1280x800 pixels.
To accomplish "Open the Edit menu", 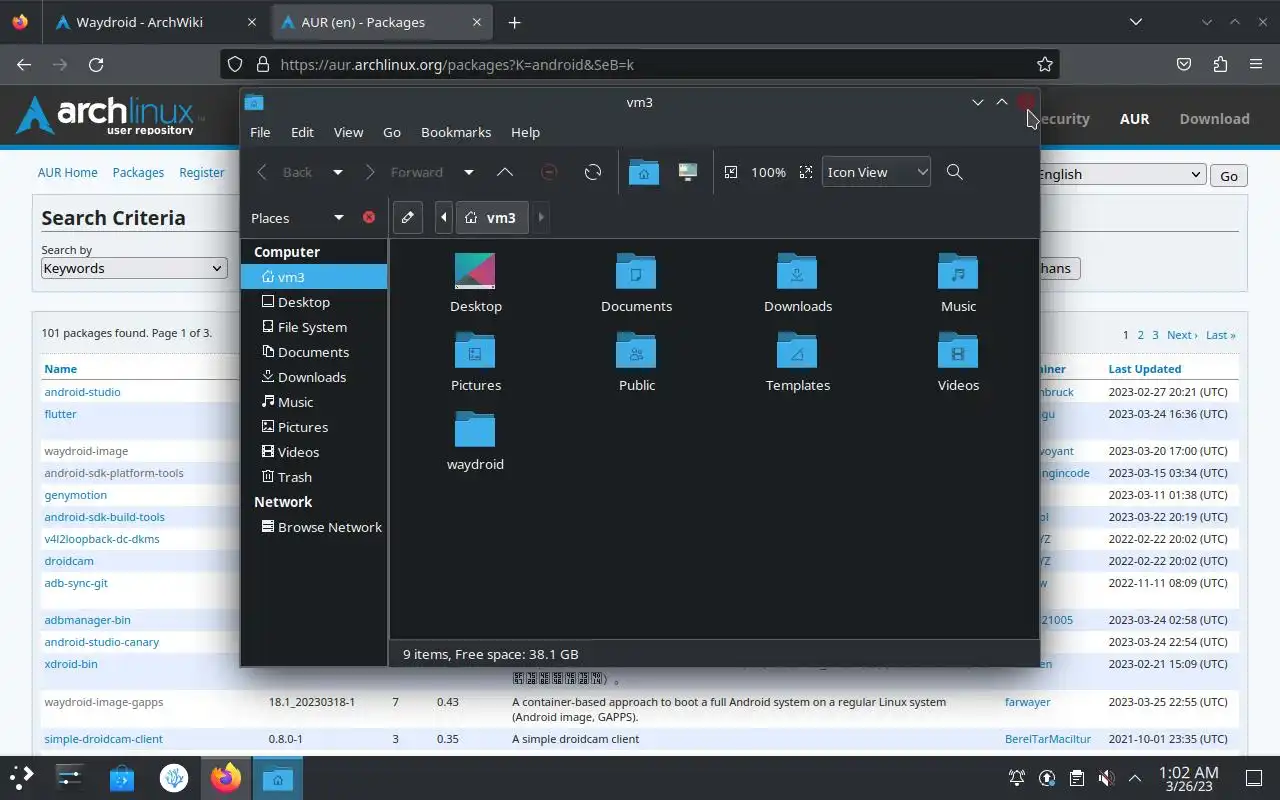I will click(x=302, y=132).
